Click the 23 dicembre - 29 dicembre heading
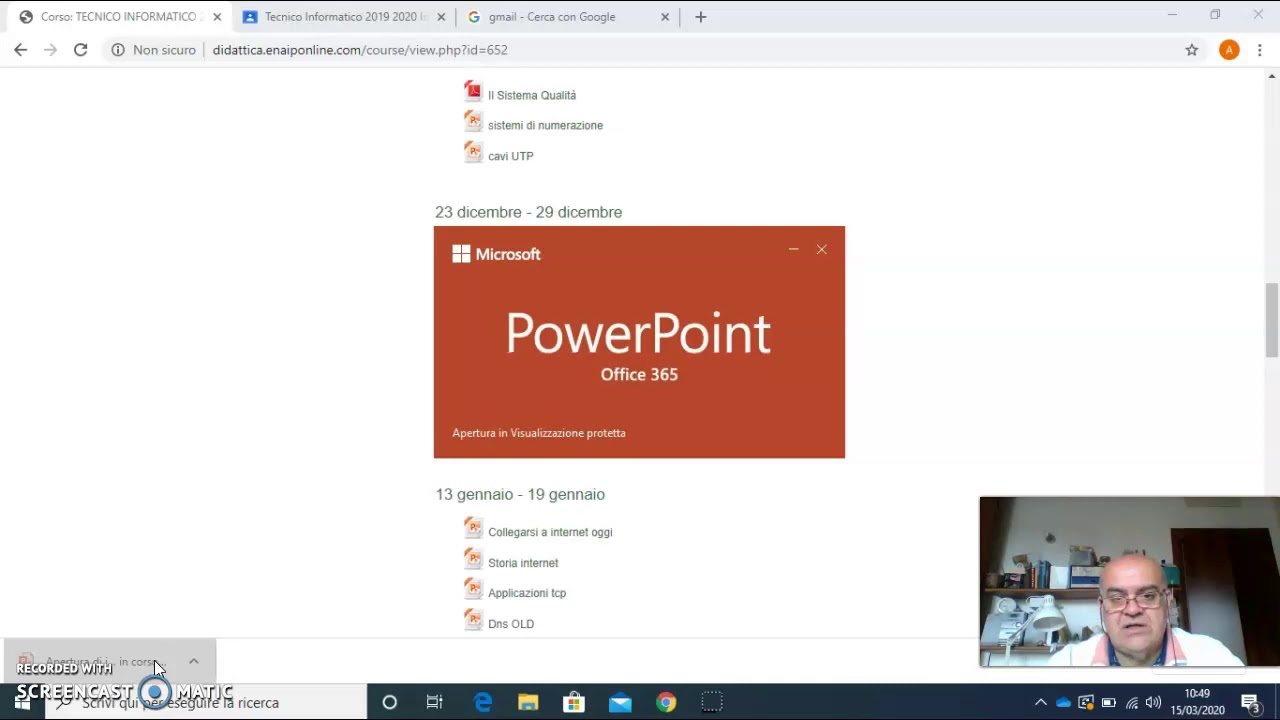This screenshot has width=1280, height=720. click(528, 212)
